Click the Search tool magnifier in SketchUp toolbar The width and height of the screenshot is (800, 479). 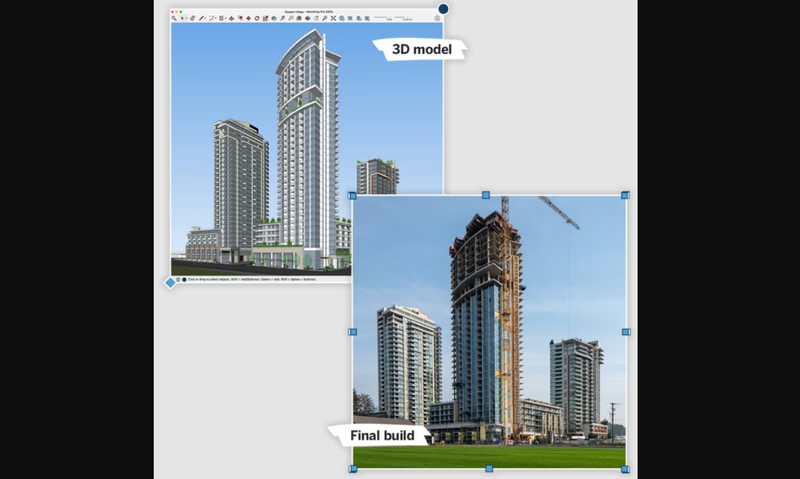pos(174,18)
